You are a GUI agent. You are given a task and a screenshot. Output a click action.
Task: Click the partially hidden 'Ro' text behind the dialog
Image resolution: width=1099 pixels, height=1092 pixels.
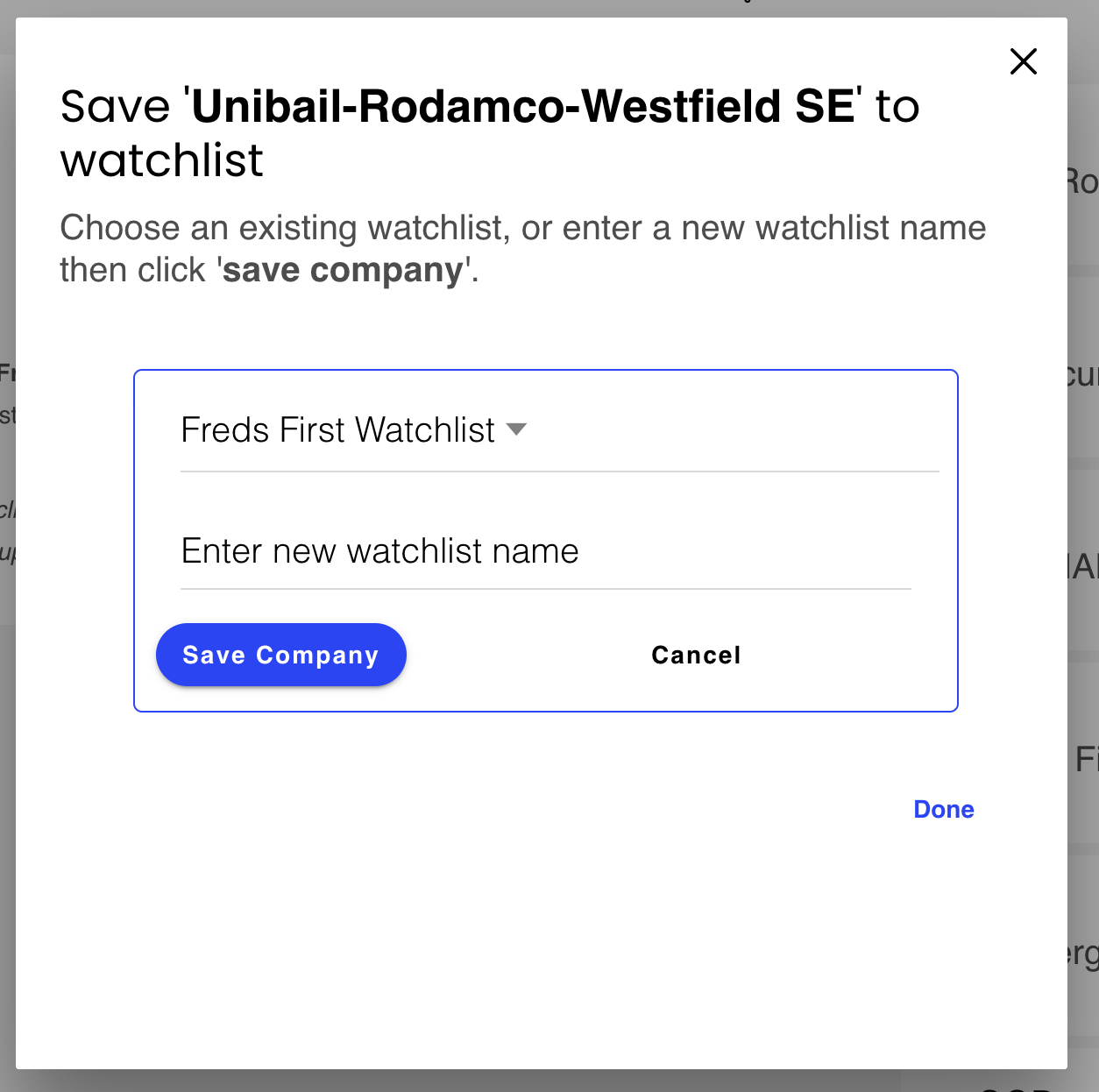(x=1083, y=182)
